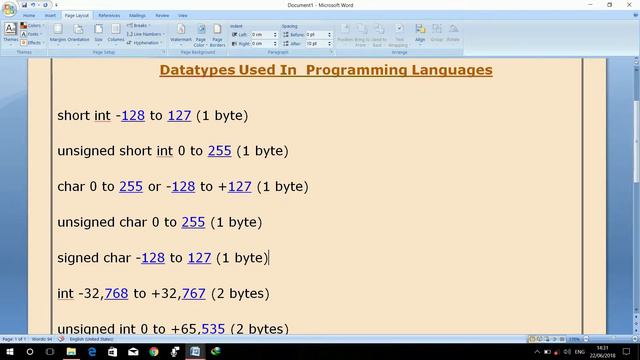Expand the Hyphenation menu
Screen dimensions: 640x360
point(144,43)
